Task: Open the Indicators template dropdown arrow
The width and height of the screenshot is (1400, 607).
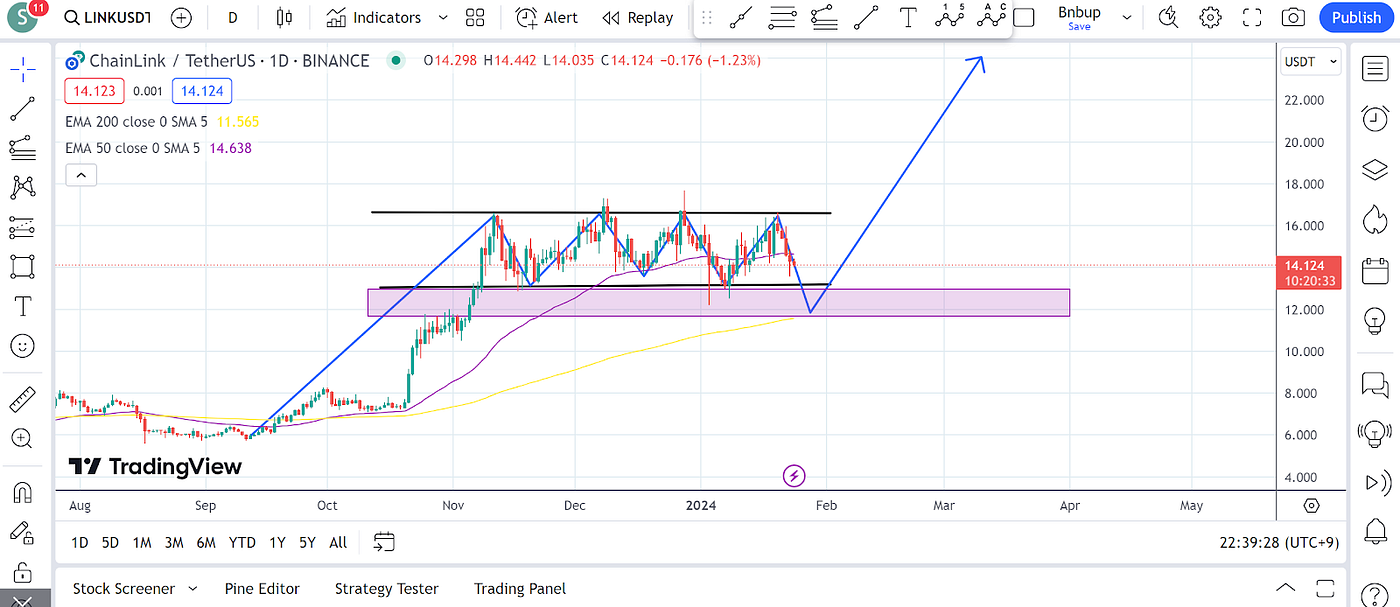Action: coord(441,17)
